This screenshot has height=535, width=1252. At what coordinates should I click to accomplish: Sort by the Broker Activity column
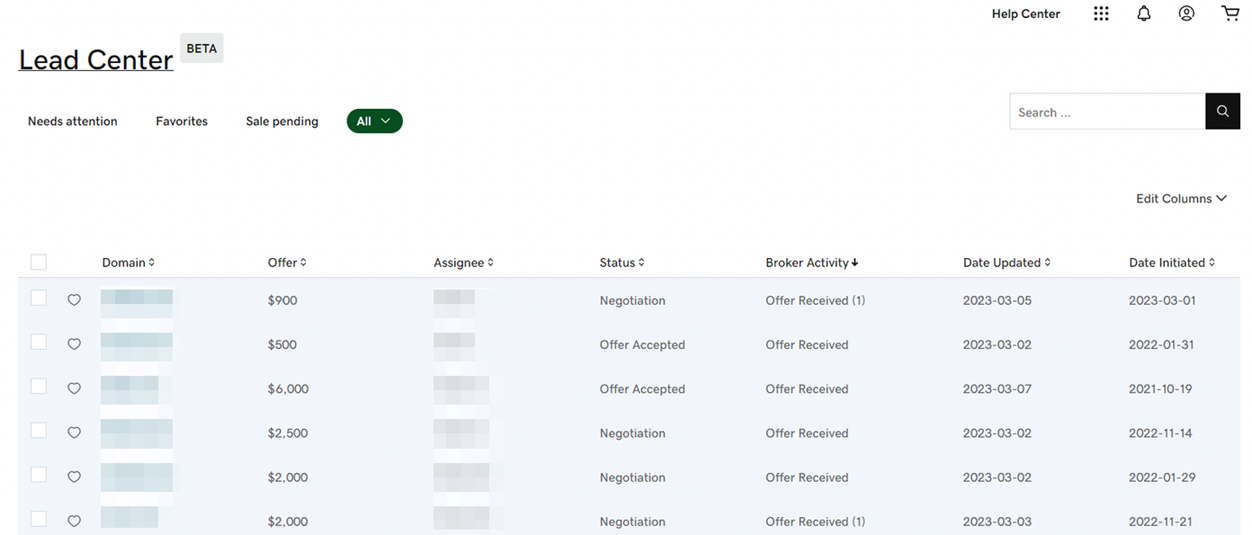pos(811,263)
